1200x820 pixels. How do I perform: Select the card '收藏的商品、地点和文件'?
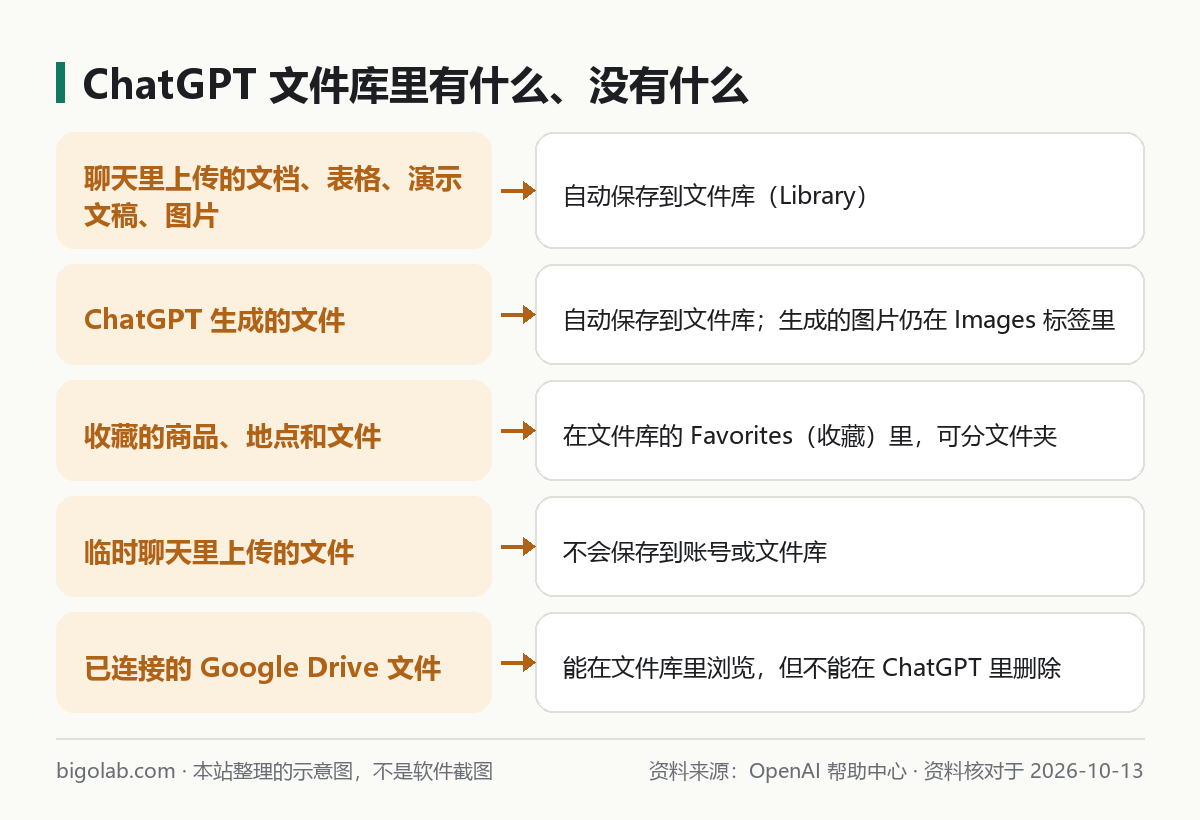point(274,430)
